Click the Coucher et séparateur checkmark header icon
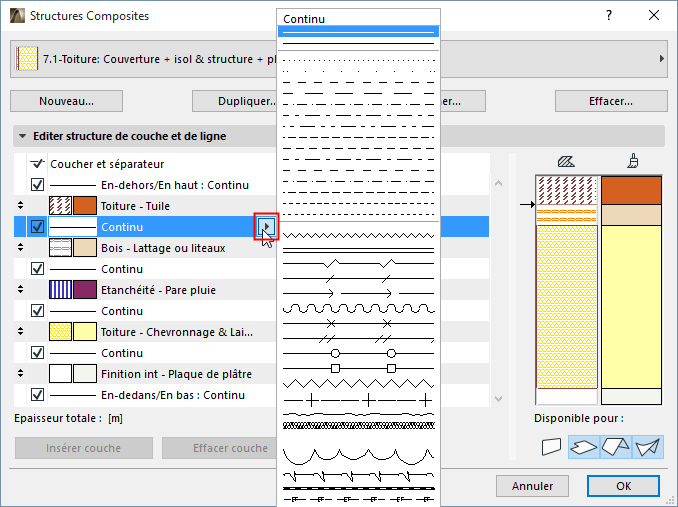Screen dimensions: 678x507 [37, 163]
